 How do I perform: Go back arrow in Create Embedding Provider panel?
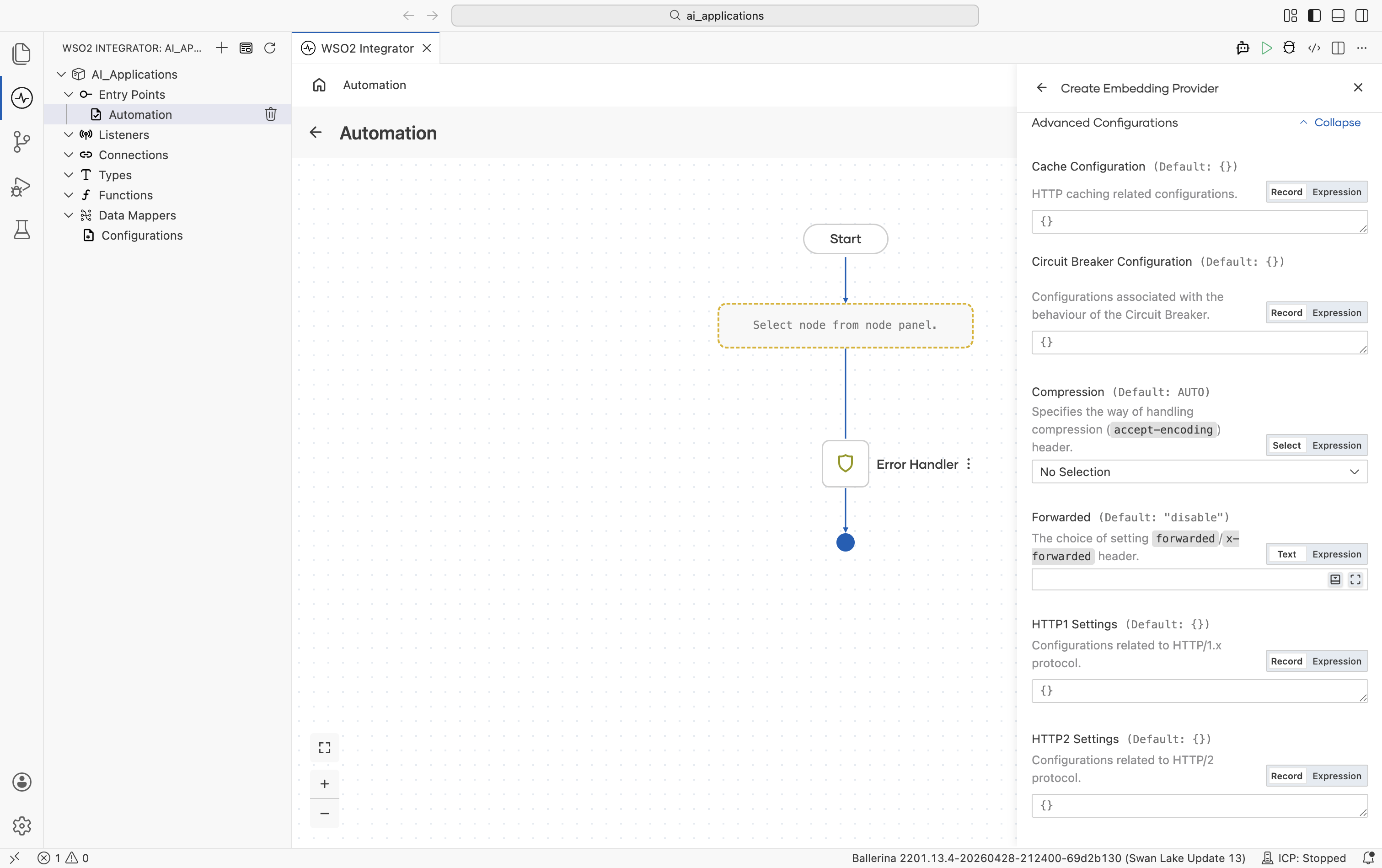point(1042,88)
